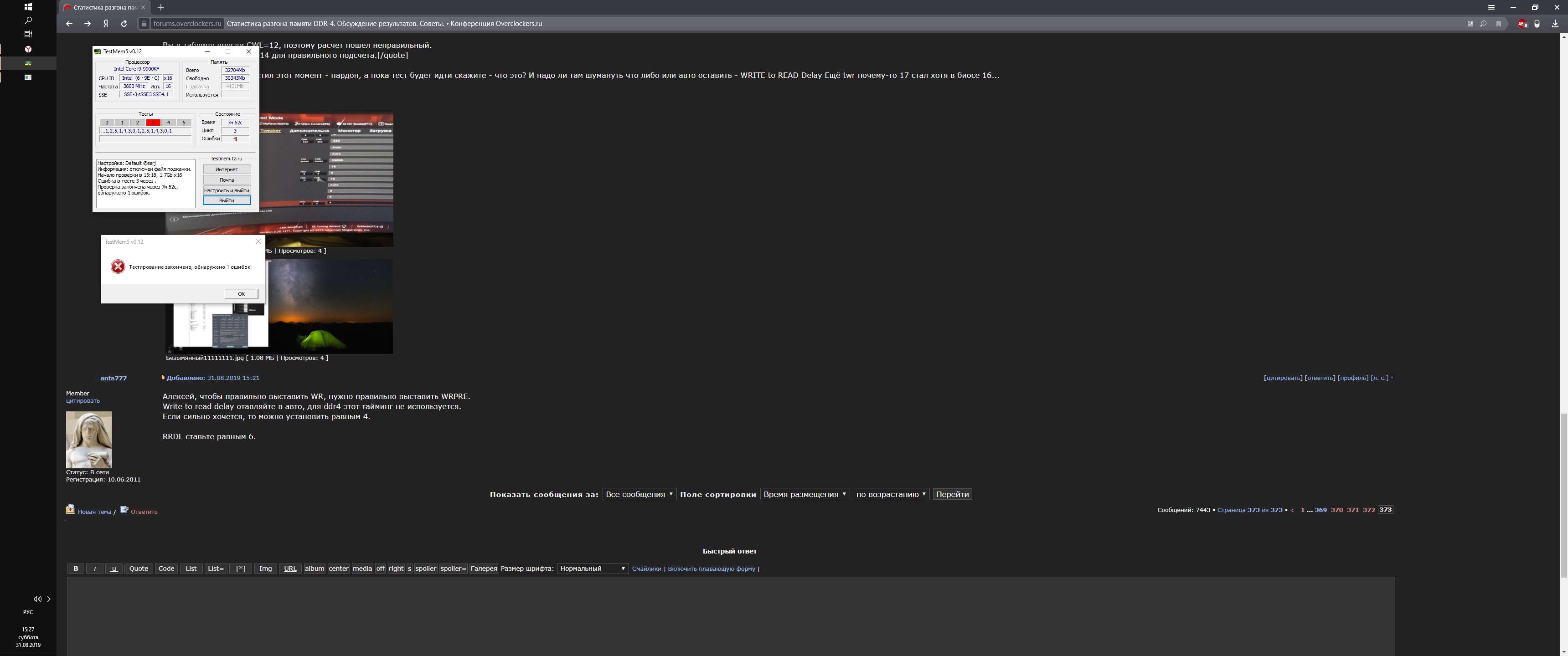The image size is (1568, 656).
Task: Click TestMem5 taskbar icon
Action: 28,63
